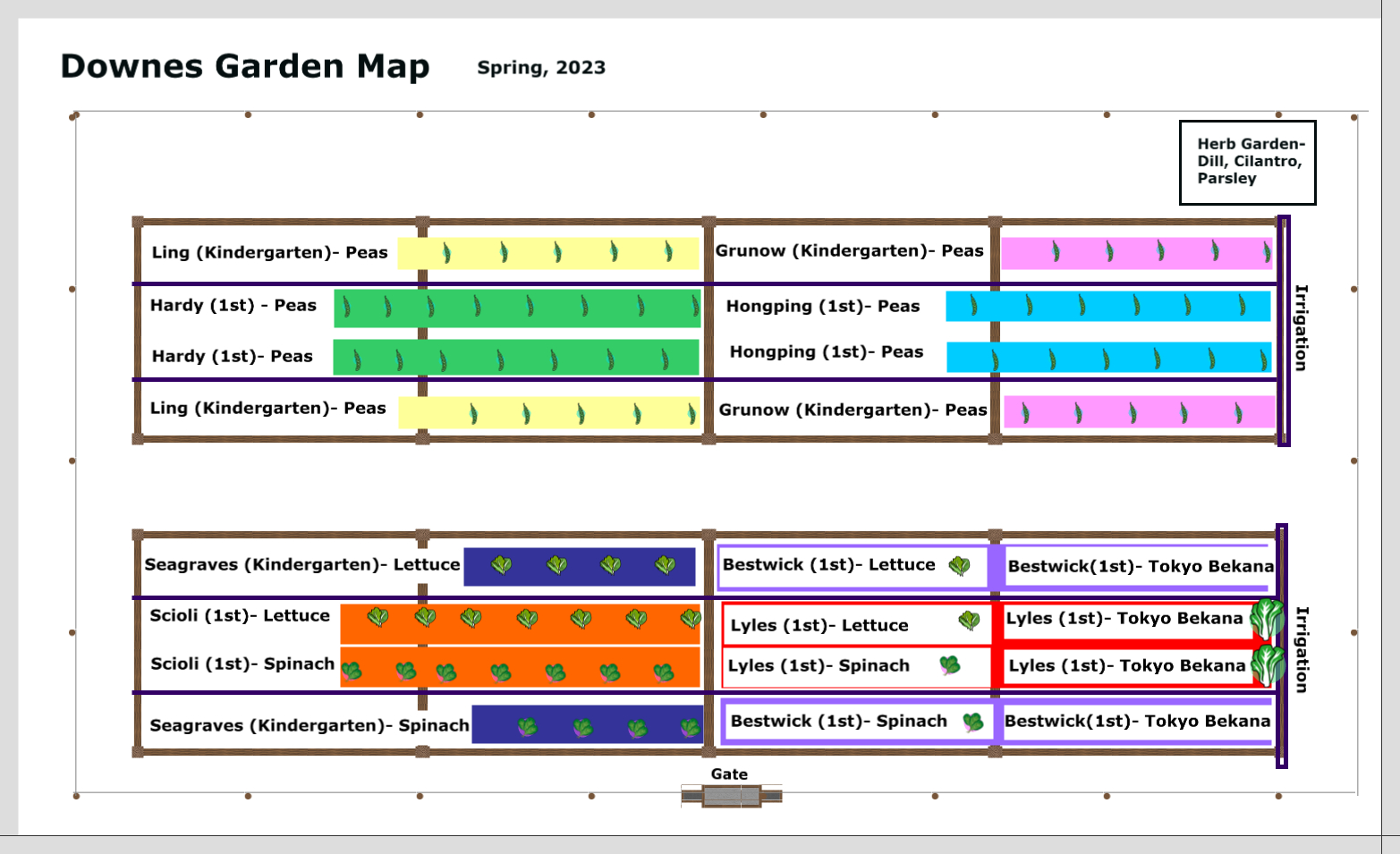
Task: Select the pink Grunow top pea row
Action: [1136, 253]
